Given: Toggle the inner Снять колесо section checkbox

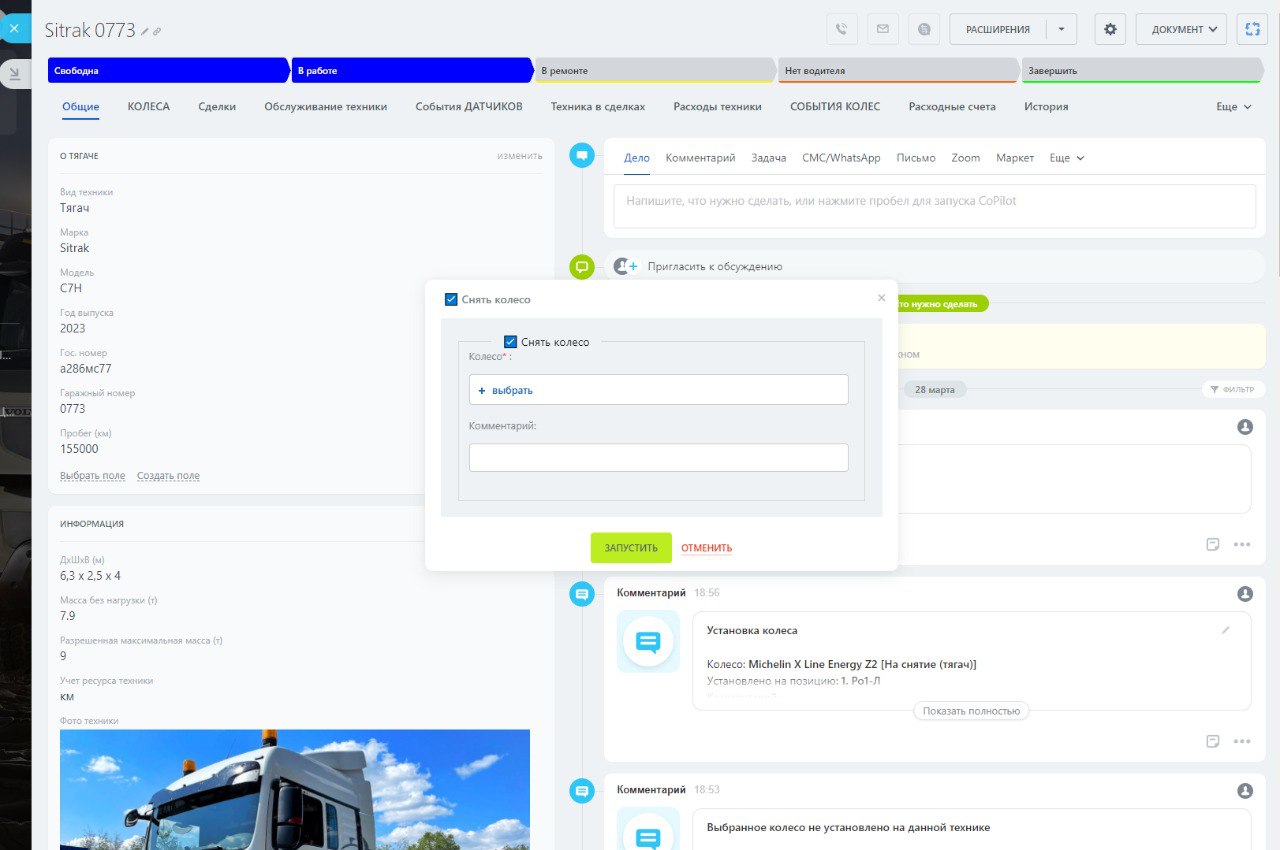Looking at the screenshot, I should [x=511, y=342].
